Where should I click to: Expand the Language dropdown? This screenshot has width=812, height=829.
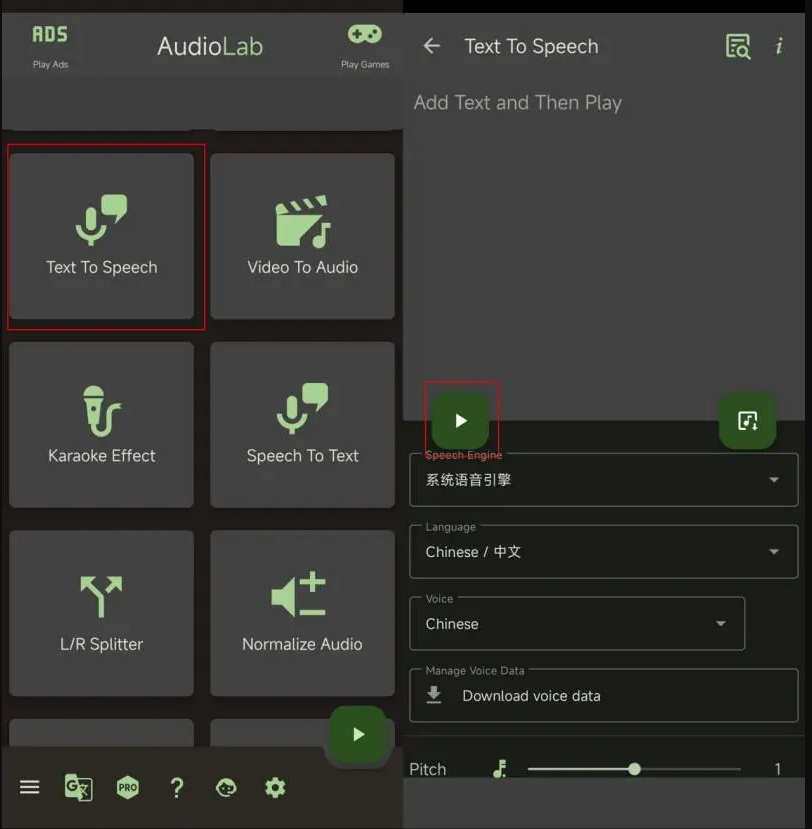(x=604, y=551)
